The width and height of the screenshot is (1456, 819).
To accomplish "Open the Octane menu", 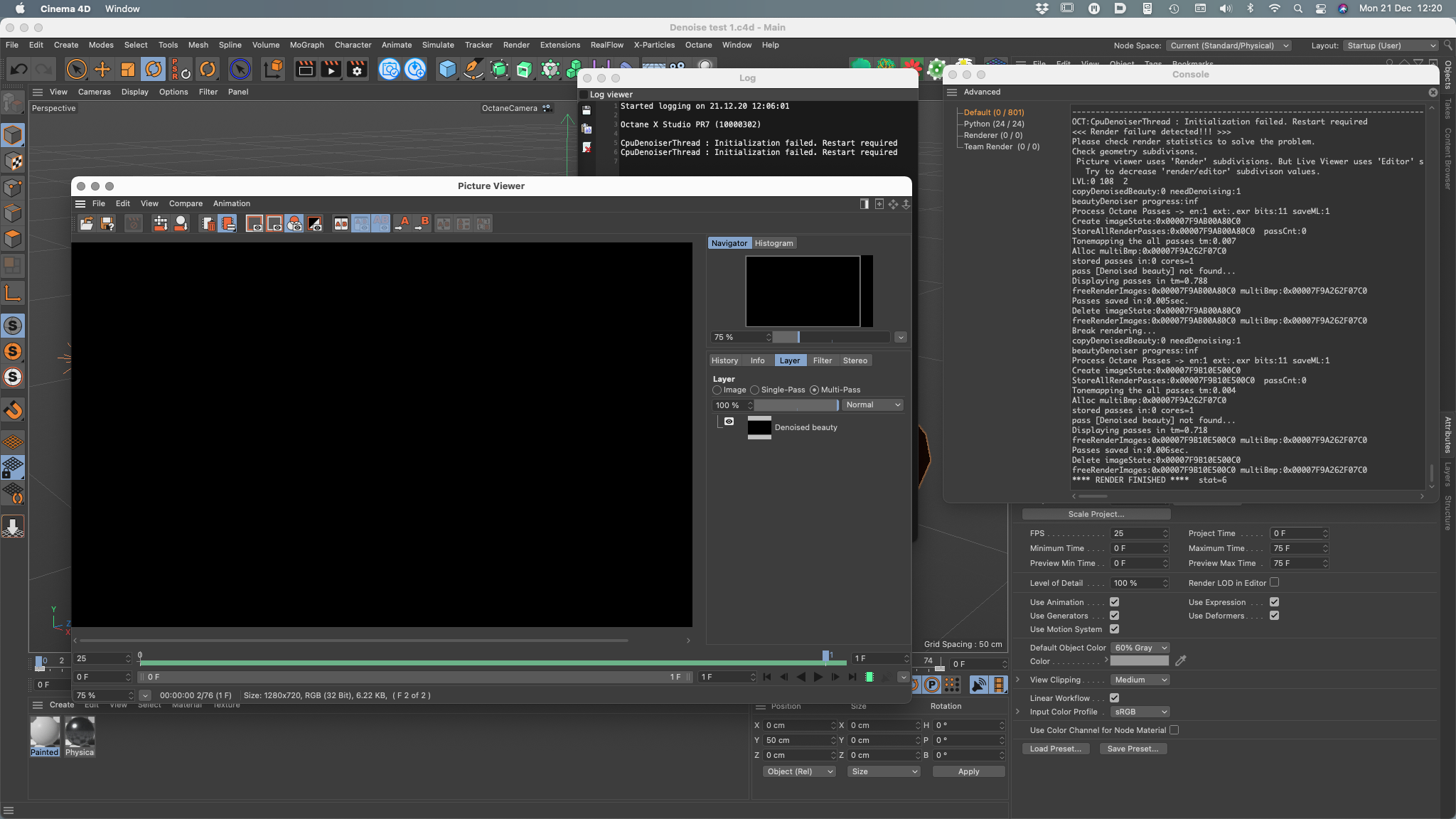I will pyautogui.click(x=698, y=45).
